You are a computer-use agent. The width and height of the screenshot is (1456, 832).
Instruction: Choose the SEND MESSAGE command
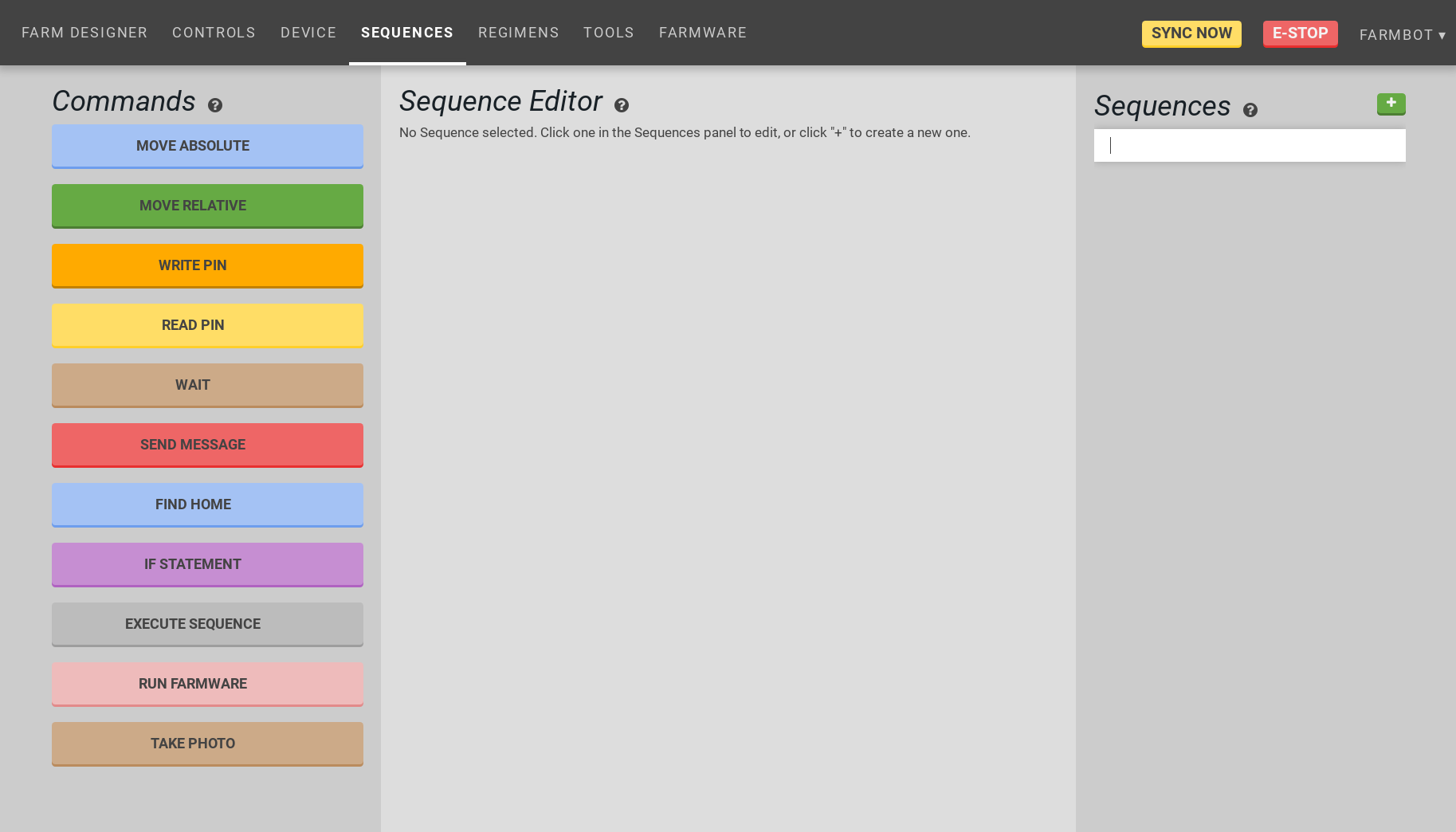tap(207, 445)
